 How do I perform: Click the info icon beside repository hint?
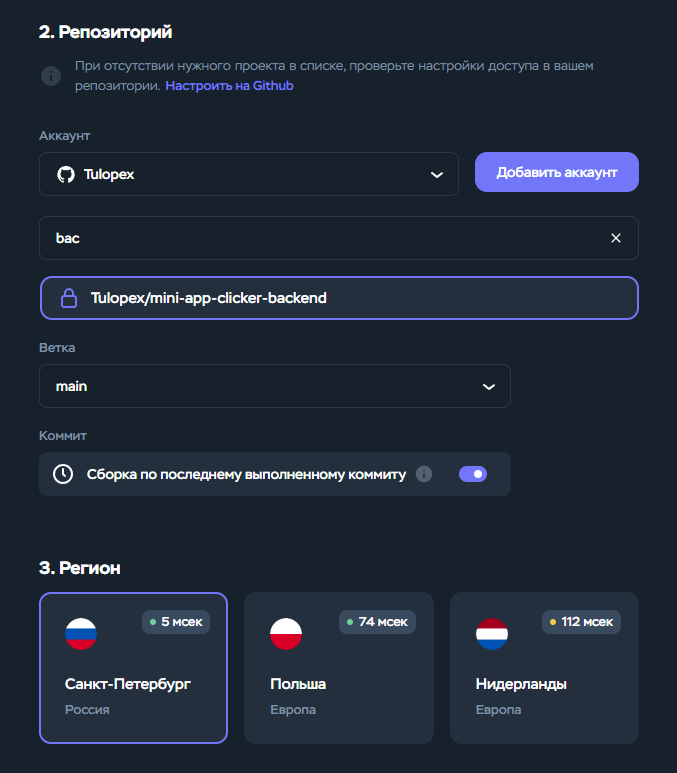50,76
